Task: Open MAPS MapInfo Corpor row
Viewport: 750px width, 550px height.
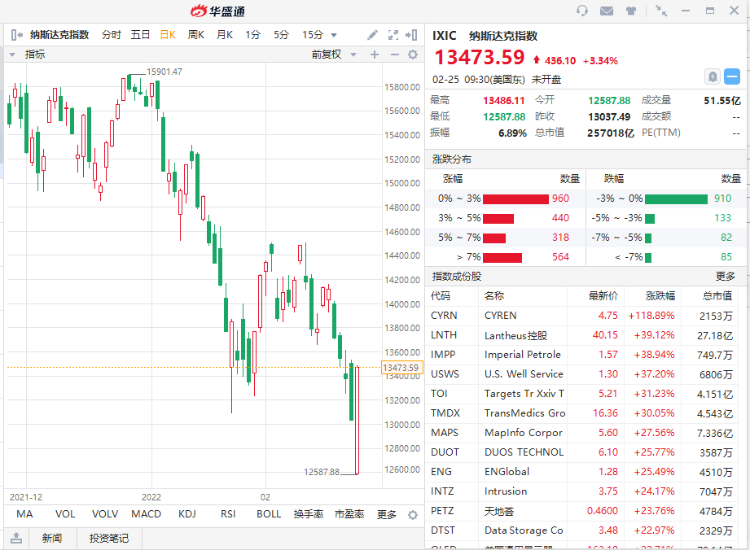Action: tap(582, 433)
